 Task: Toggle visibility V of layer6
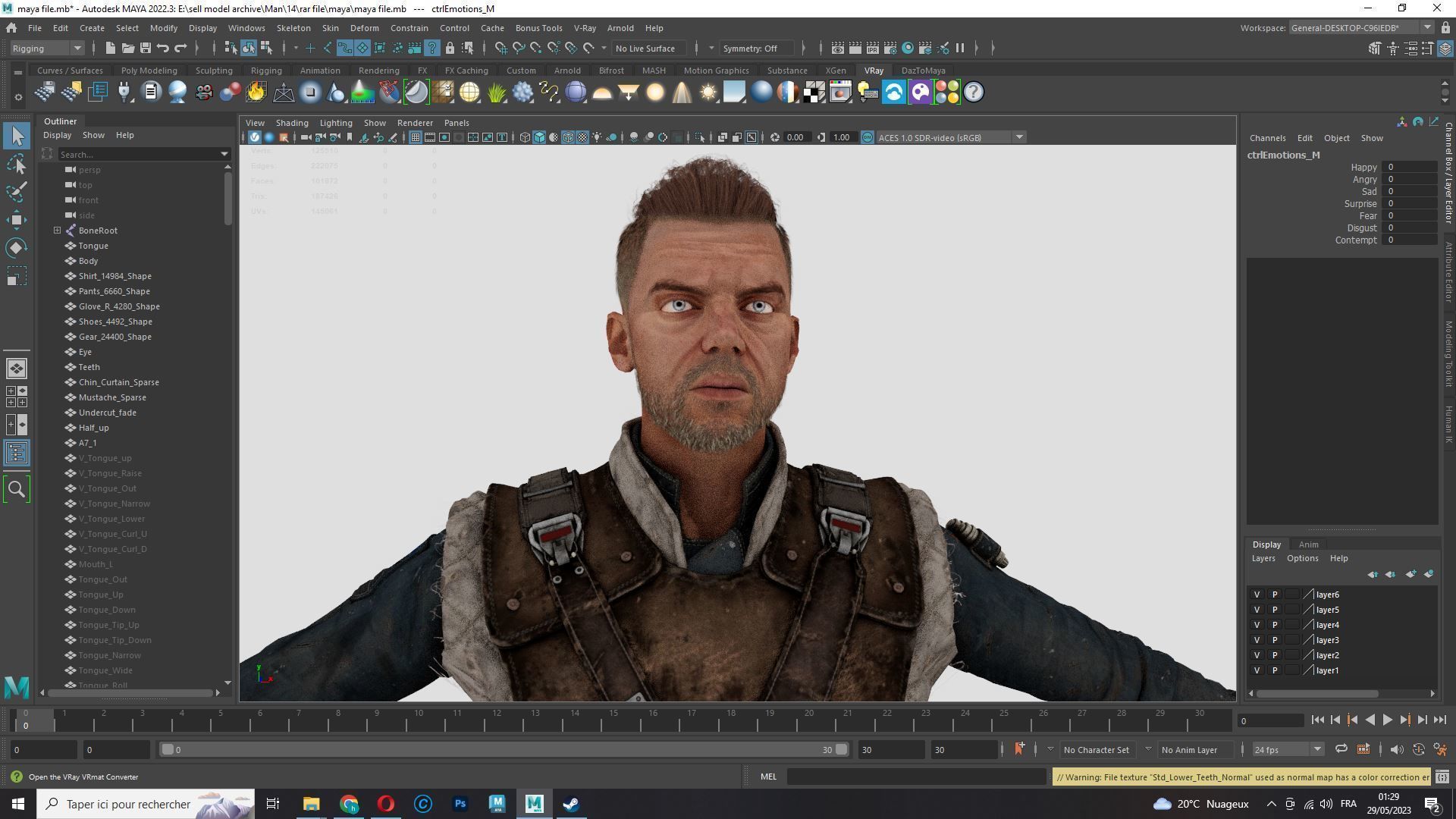1257,595
